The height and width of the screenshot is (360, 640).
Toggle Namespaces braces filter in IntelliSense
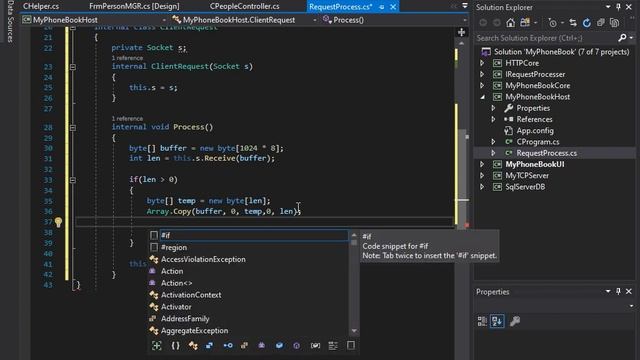tap(176, 346)
